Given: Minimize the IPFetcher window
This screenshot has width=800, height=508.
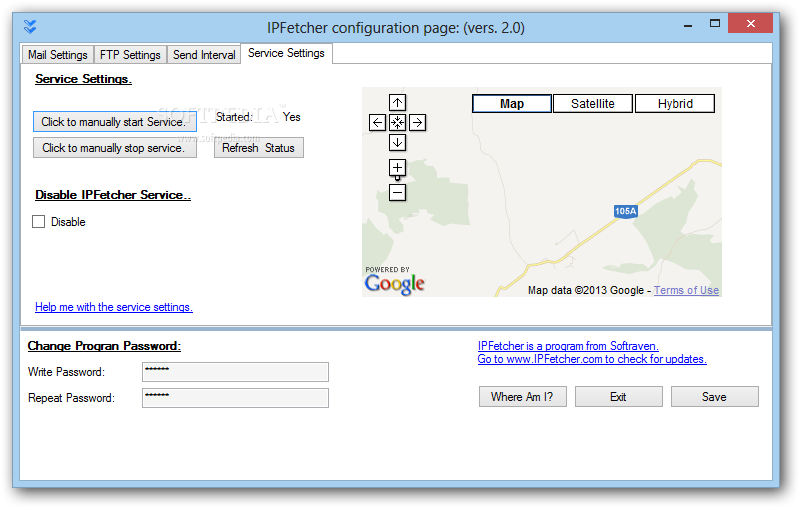Looking at the screenshot, I should pos(688,24).
